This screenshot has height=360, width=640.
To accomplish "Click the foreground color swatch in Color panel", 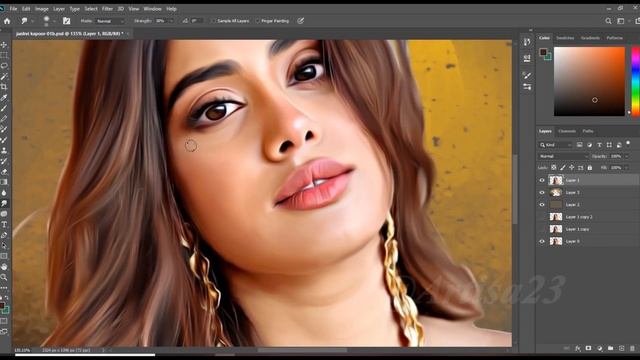I will [543, 52].
